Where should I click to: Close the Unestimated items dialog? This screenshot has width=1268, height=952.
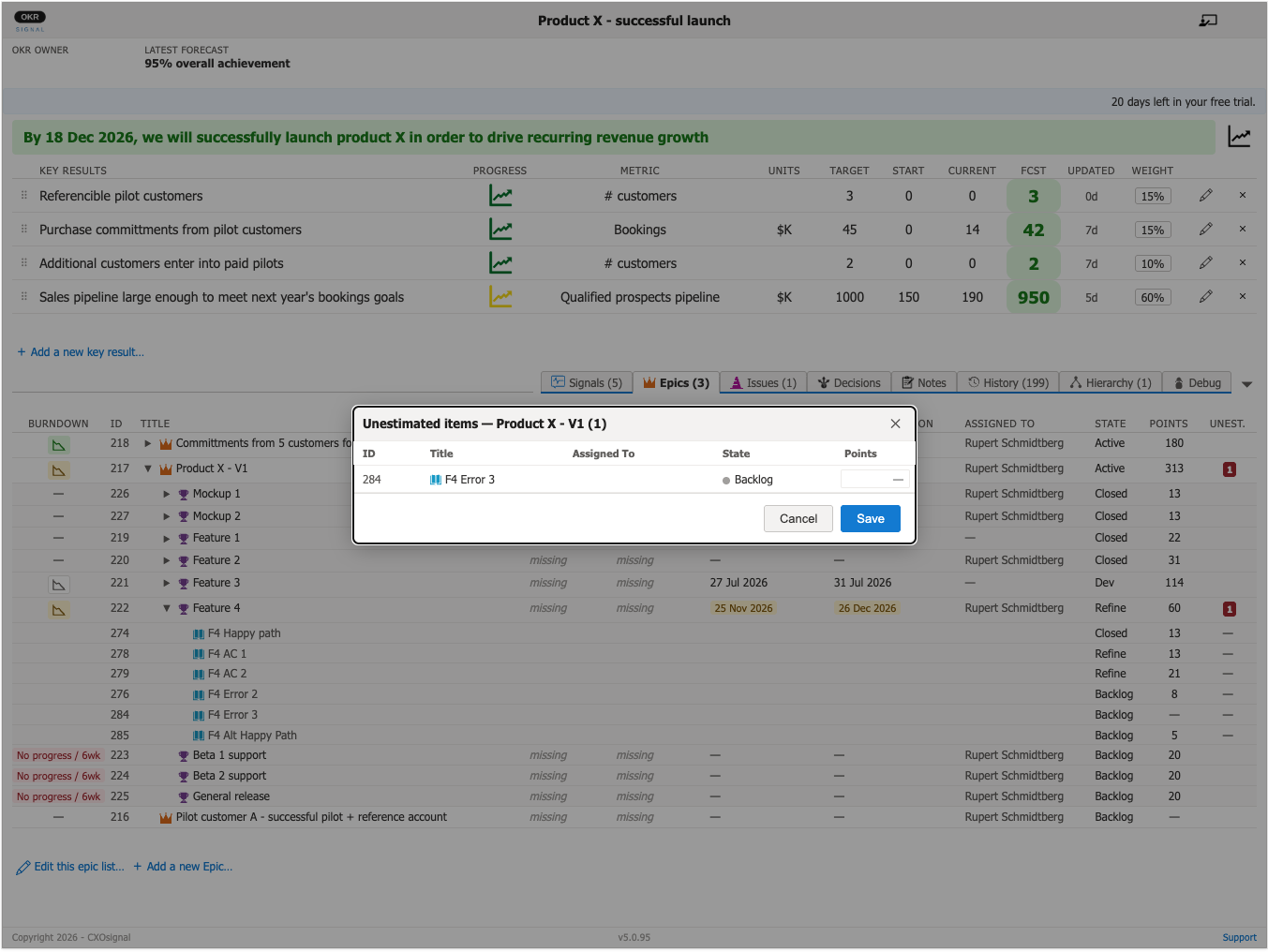895,424
